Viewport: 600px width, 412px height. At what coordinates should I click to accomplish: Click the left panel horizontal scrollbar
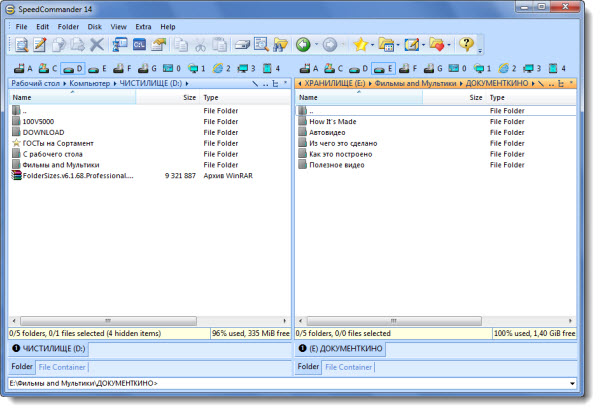[x=150, y=319]
